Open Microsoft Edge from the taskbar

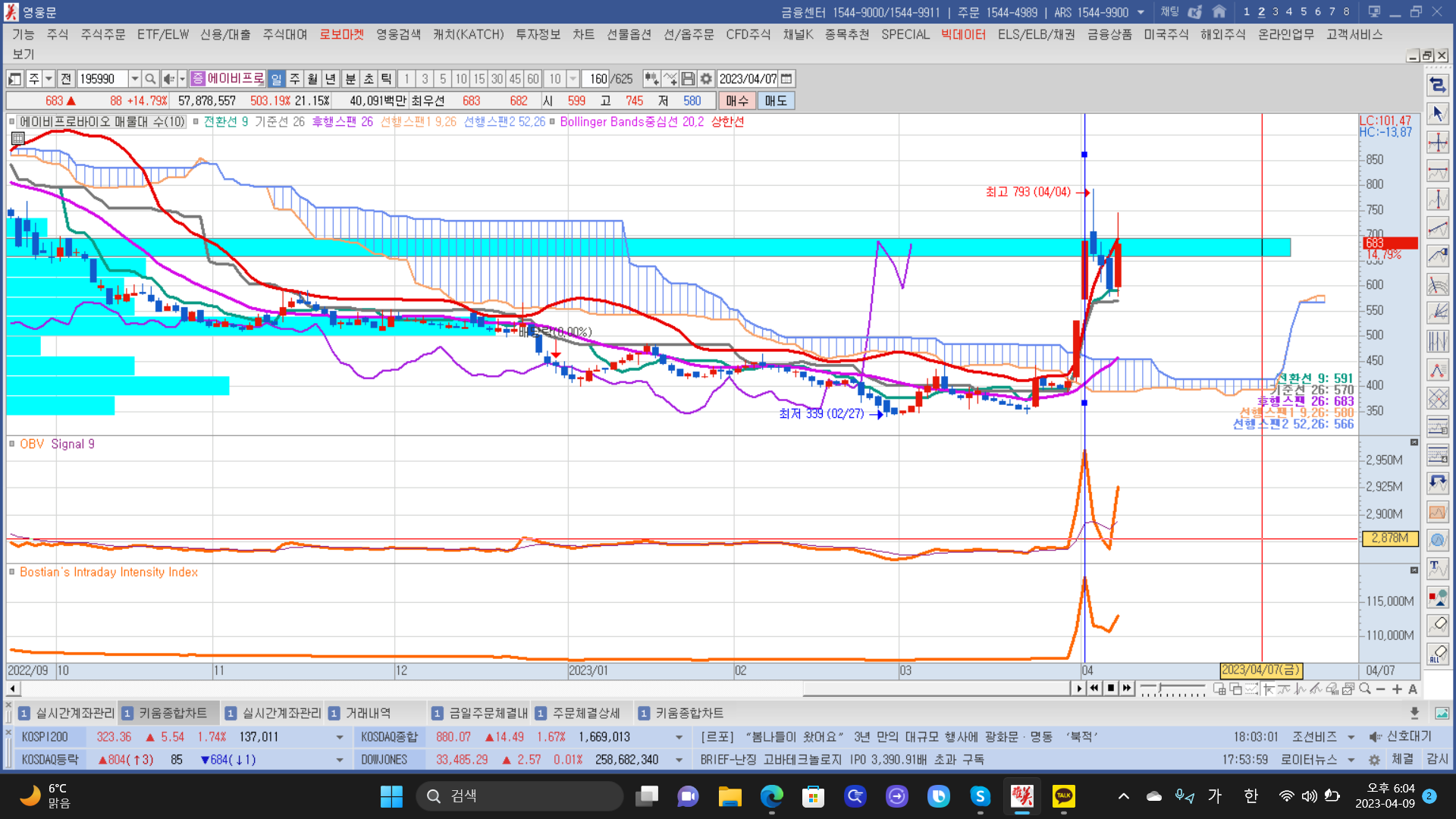(x=771, y=795)
